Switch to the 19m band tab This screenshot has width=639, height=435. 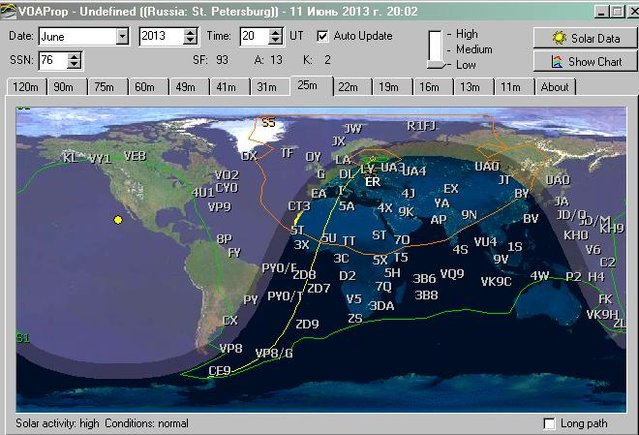[x=389, y=87]
